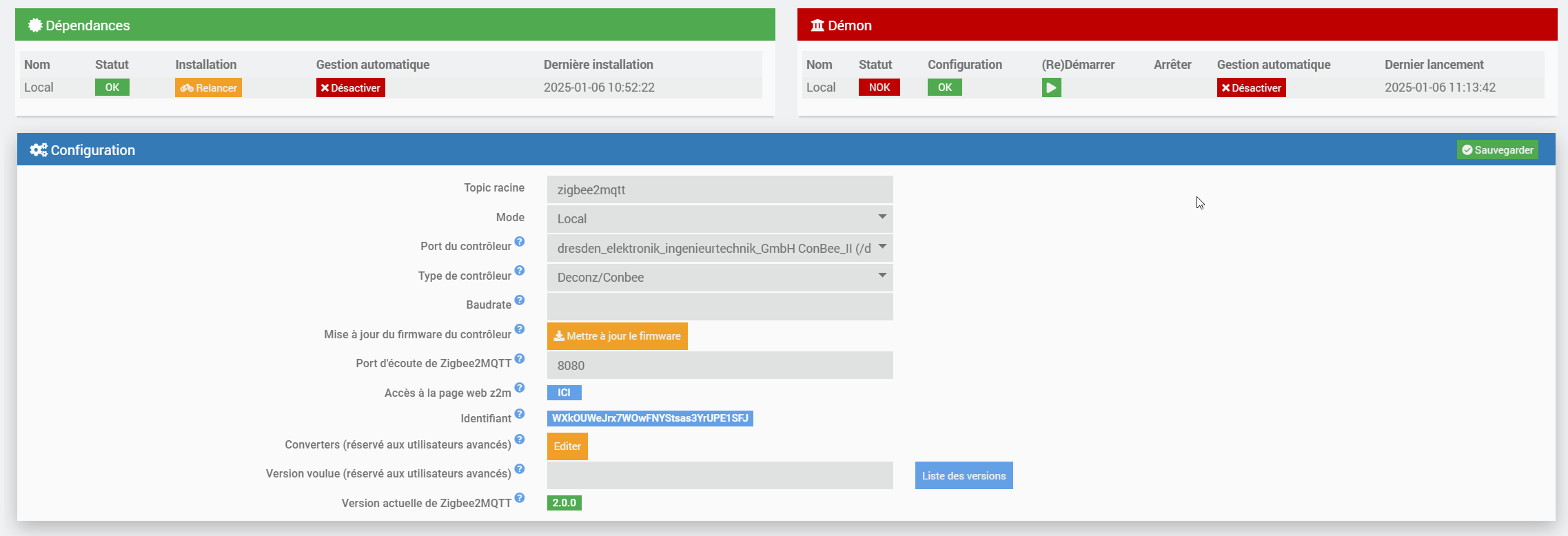This screenshot has width=1568, height=536.
Task: Click the Démon Configuration OK badge
Action: (945, 87)
